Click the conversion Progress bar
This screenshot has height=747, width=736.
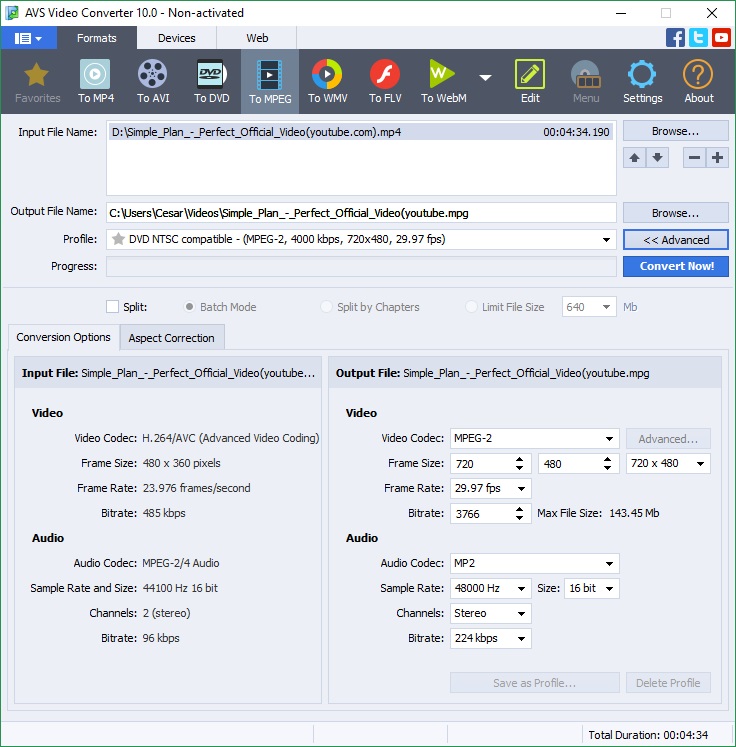[361, 266]
